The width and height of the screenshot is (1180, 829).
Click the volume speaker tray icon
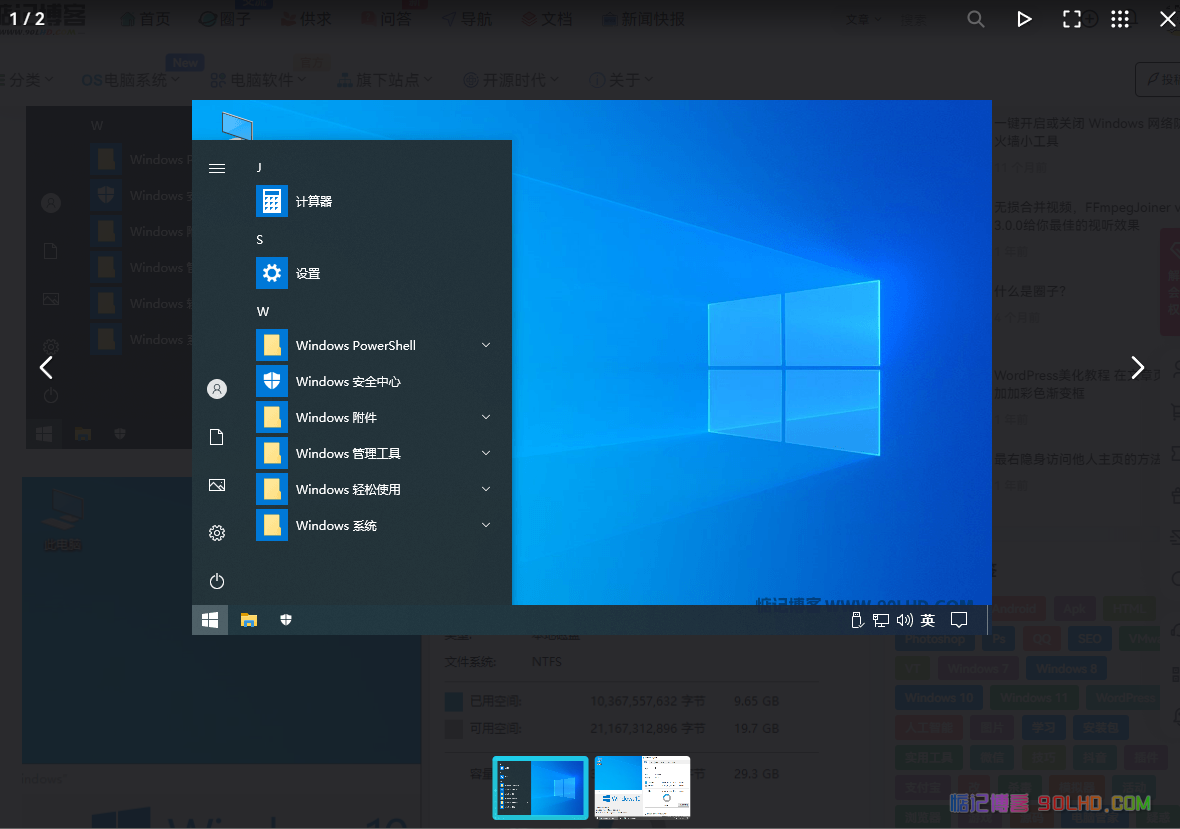pos(905,620)
